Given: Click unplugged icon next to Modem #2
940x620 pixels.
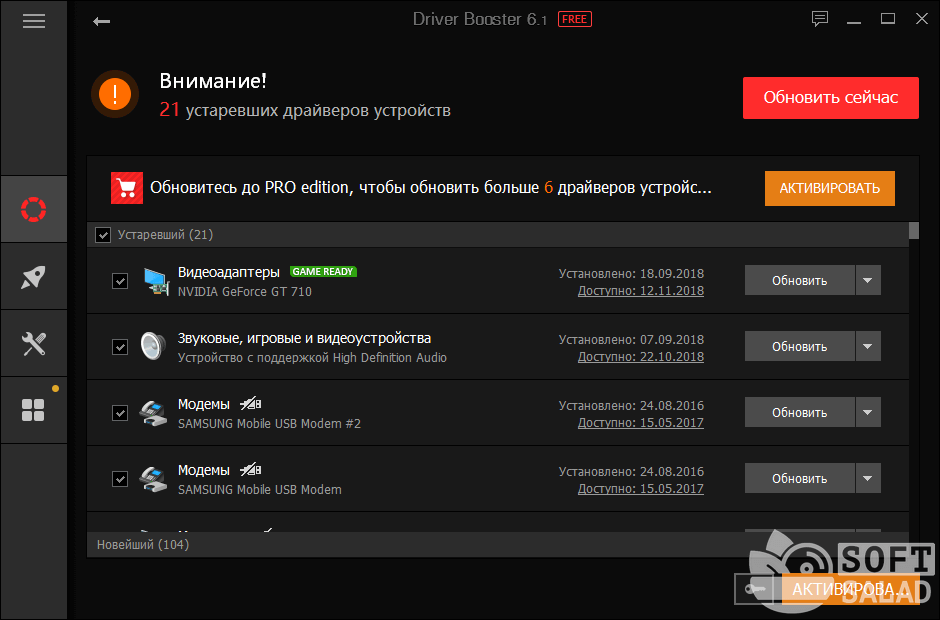Looking at the screenshot, I should coord(251,404).
